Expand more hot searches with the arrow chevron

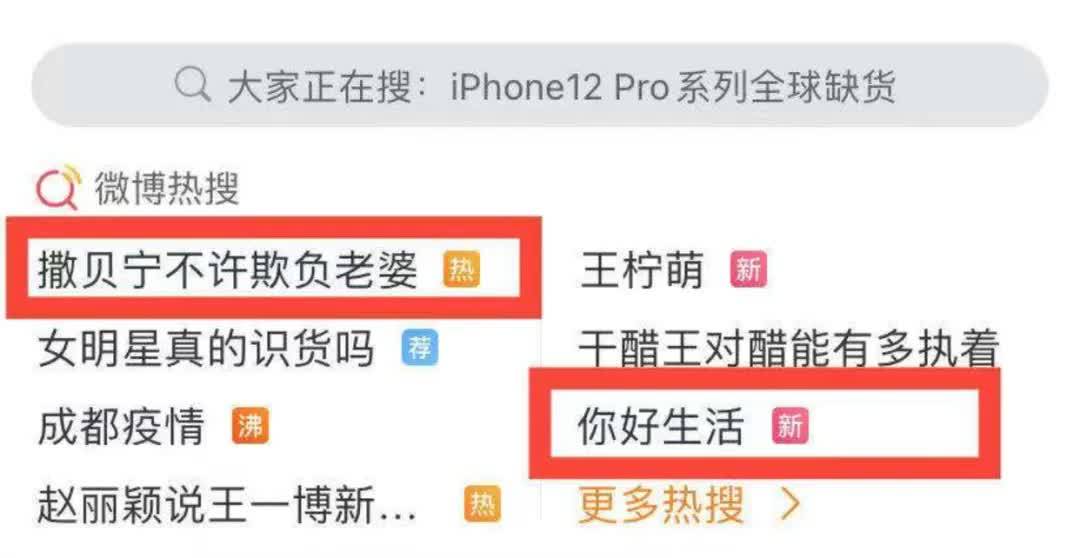tap(790, 505)
